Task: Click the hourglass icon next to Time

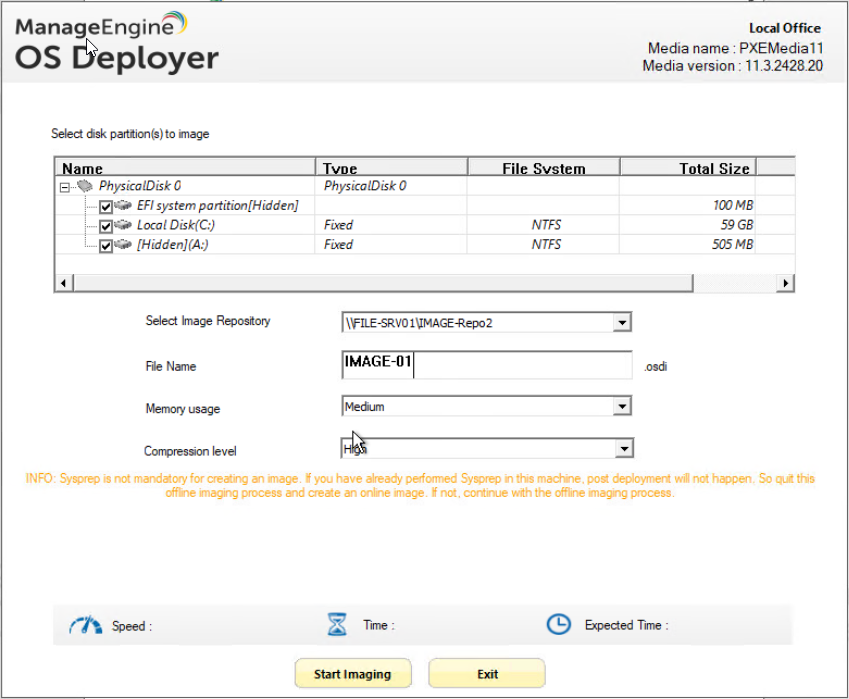Action: [338, 625]
